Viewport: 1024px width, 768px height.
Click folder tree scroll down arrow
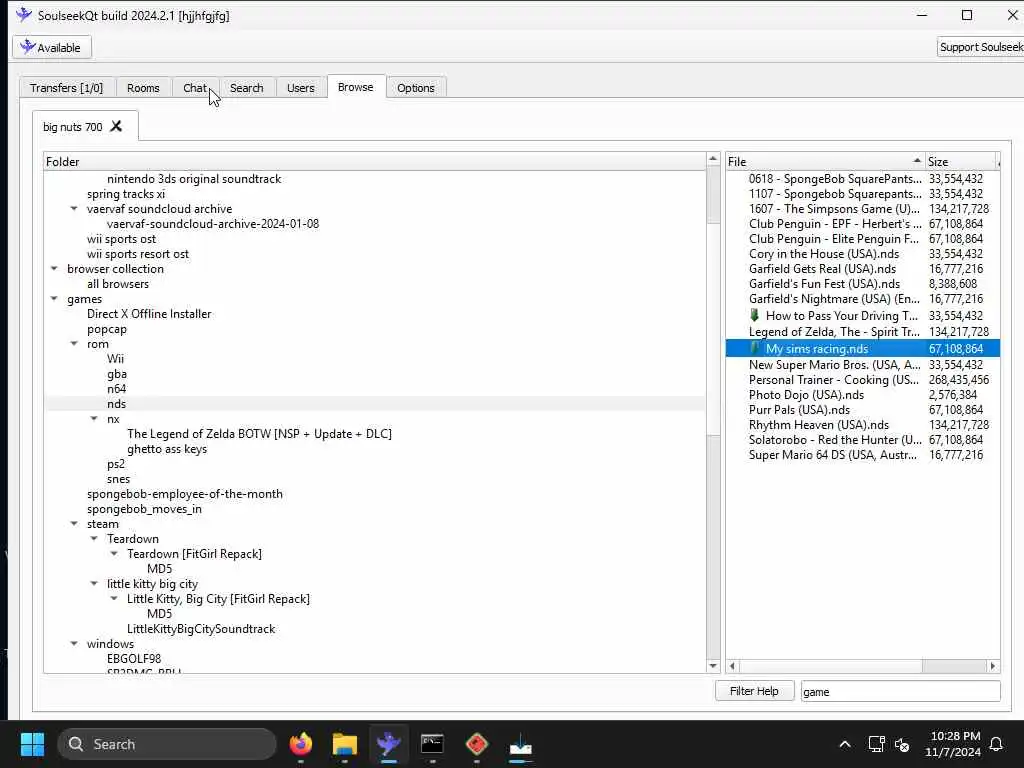coord(713,666)
